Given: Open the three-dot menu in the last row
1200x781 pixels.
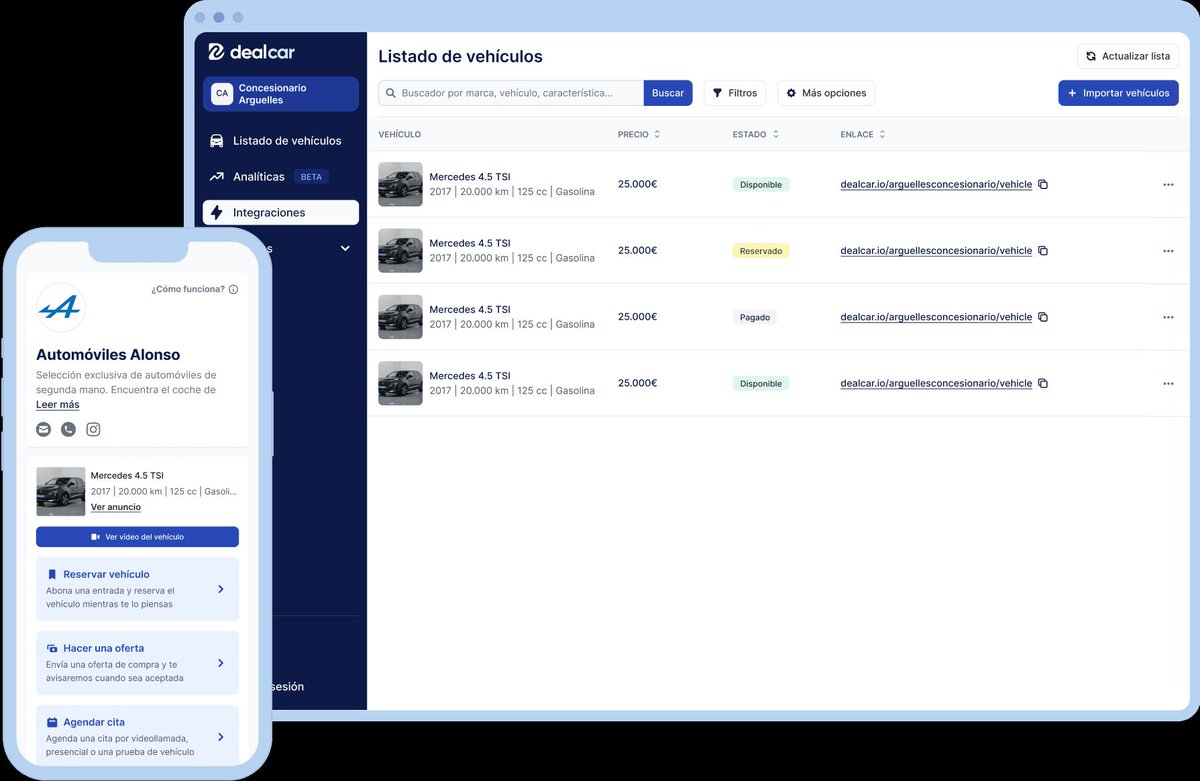Looking at the screenshot, I should pos(1168,383).
